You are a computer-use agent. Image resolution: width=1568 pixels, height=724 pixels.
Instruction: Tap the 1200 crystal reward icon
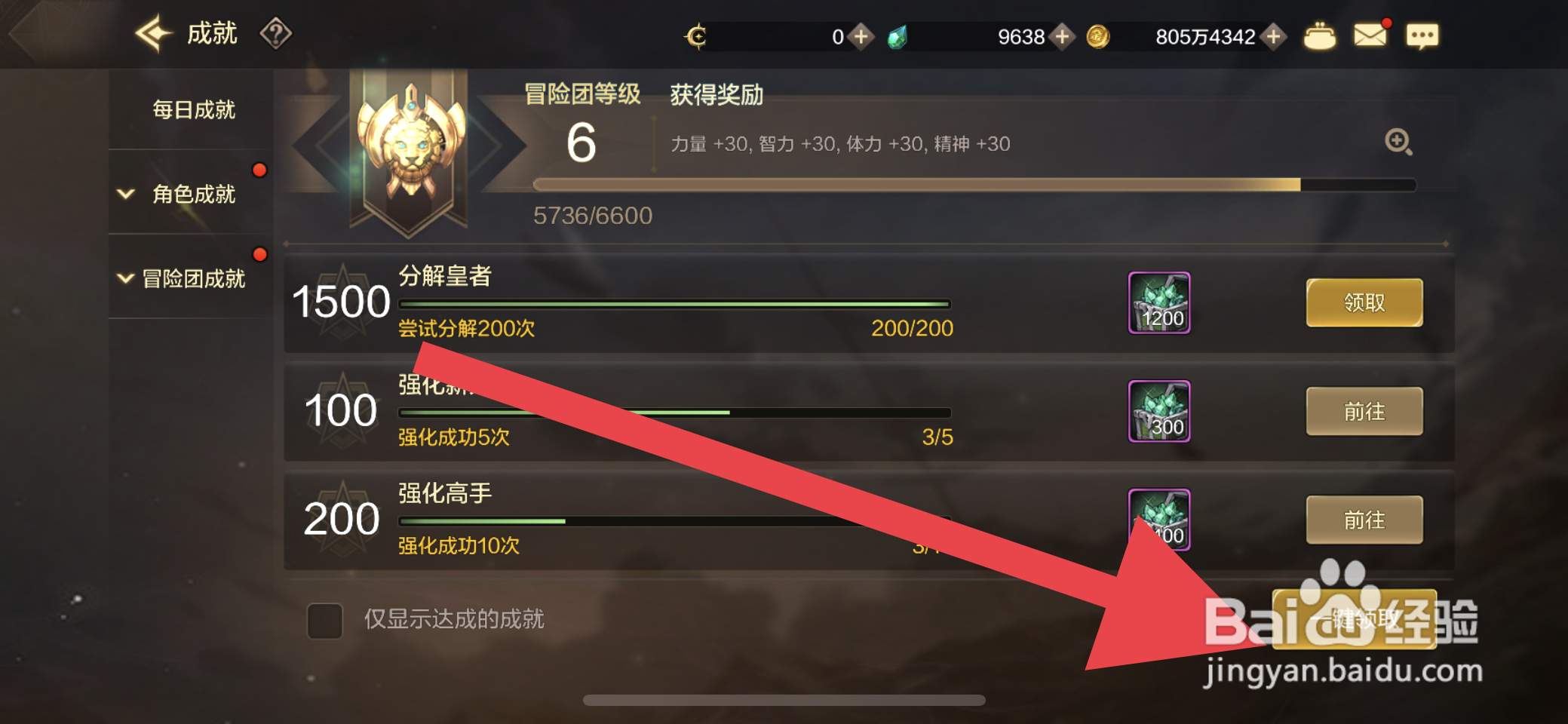(x=1158, y=302)
